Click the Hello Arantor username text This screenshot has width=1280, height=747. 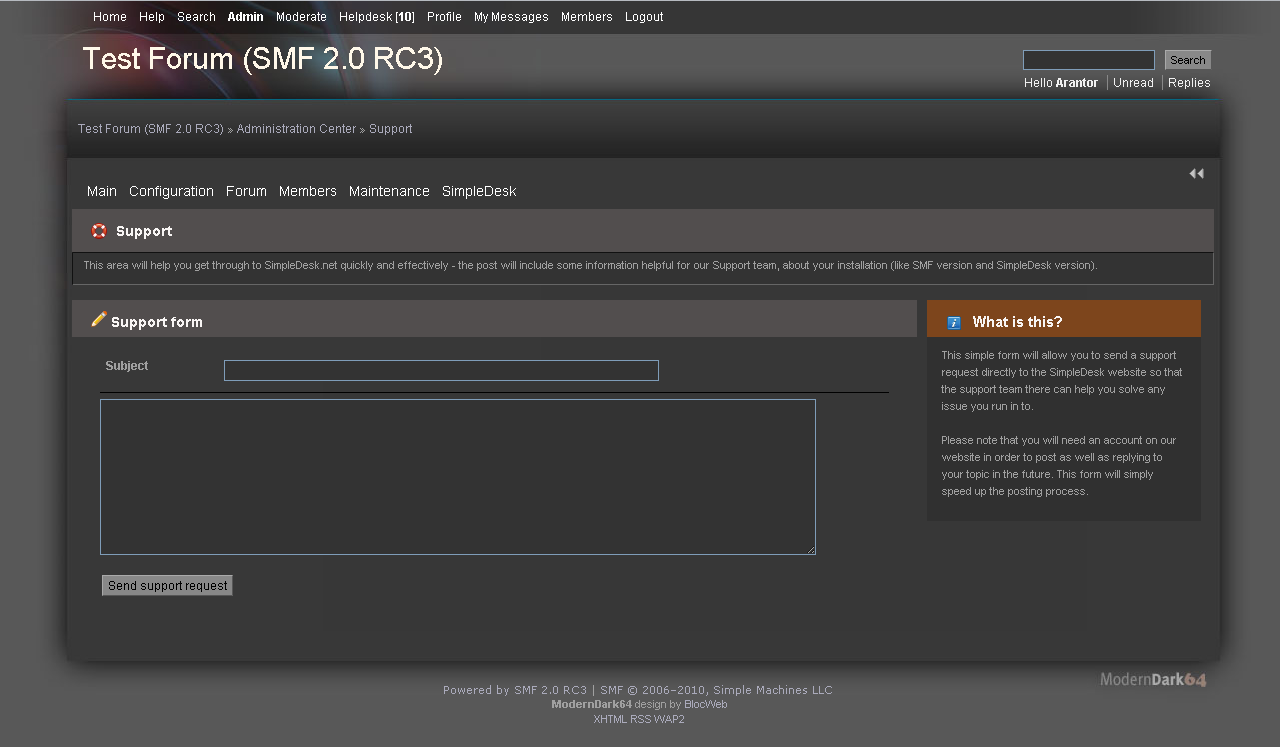coord(1061,83)
